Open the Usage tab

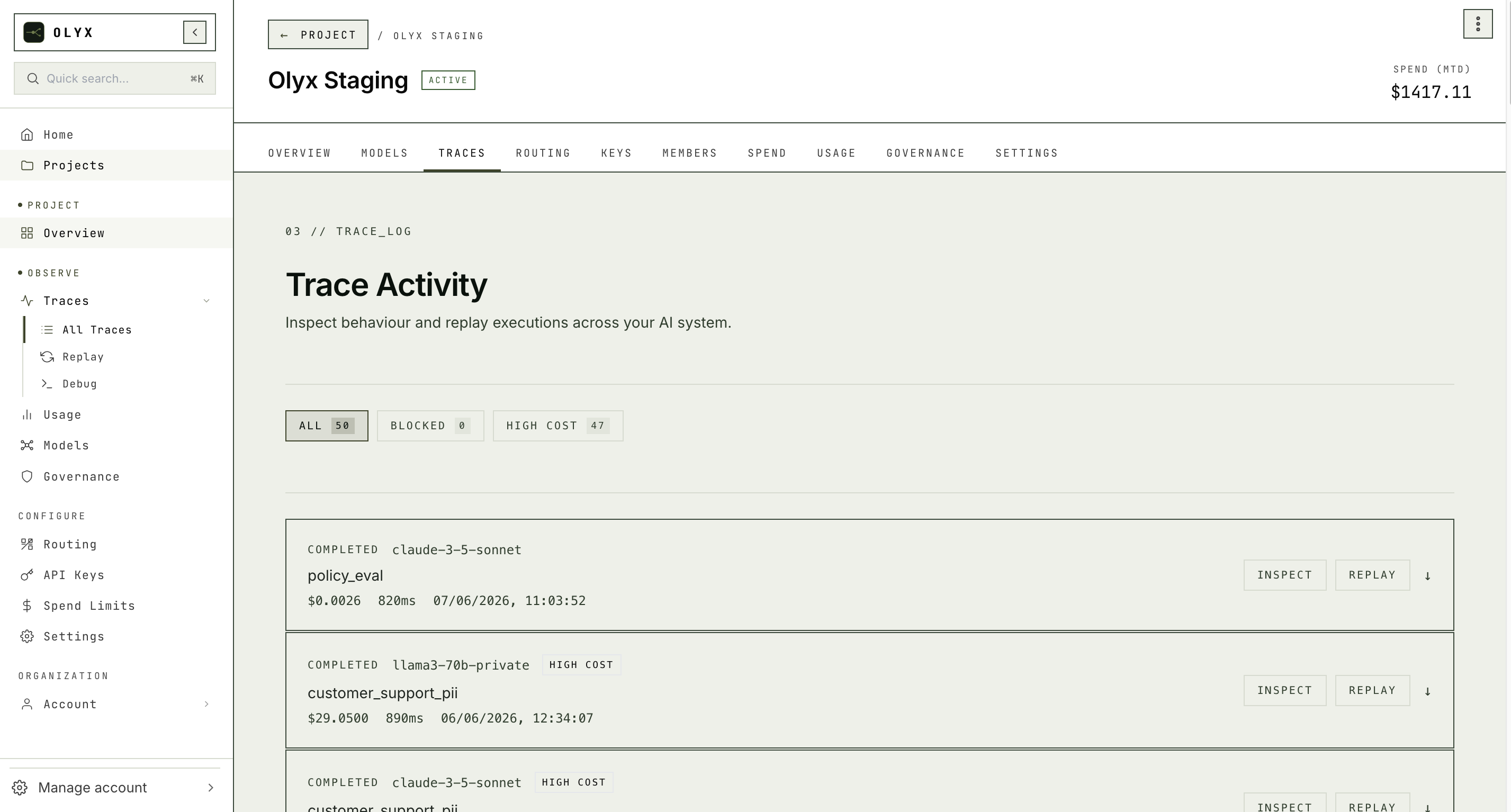click(x=837, y=153)
